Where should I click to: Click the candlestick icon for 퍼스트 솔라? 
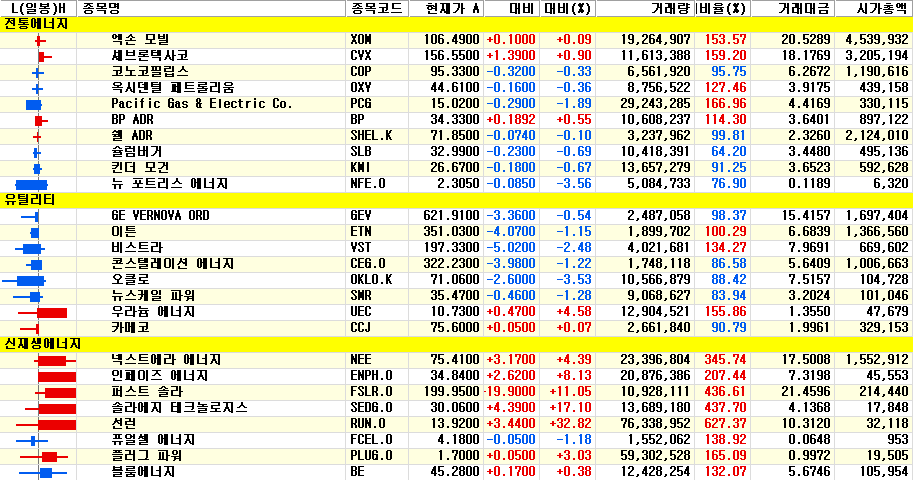tap(56, 393)
